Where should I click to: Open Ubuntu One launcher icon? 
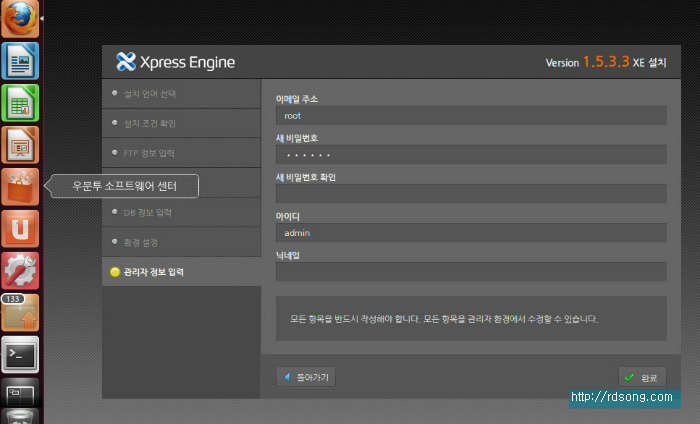click(20, 229)
